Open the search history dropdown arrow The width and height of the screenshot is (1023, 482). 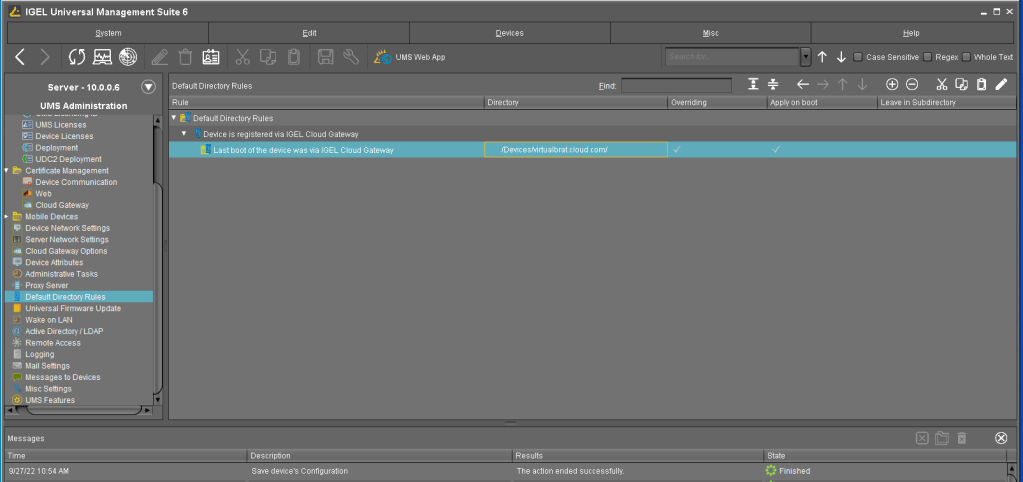click(x=805, y=57)
